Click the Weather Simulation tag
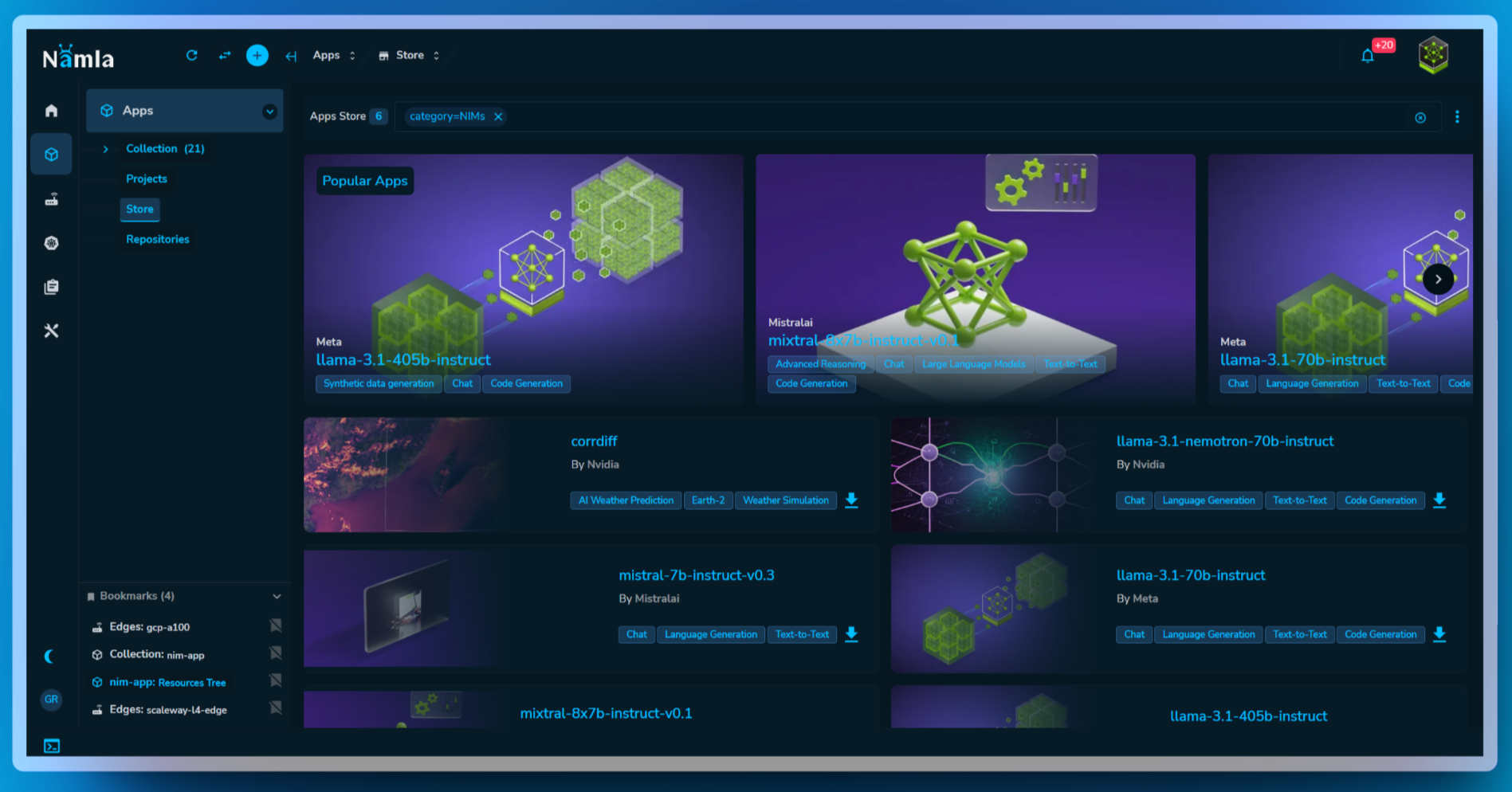 point(786,500)
